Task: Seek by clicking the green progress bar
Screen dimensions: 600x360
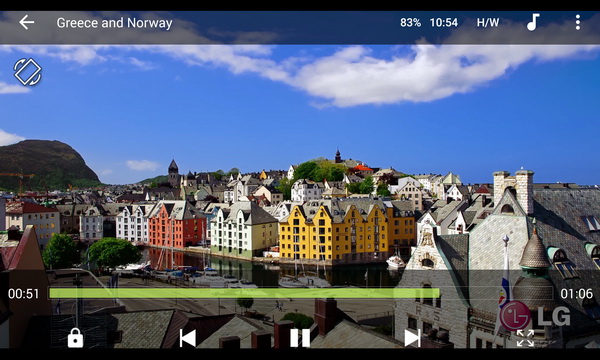Action: tap(244, 293)
